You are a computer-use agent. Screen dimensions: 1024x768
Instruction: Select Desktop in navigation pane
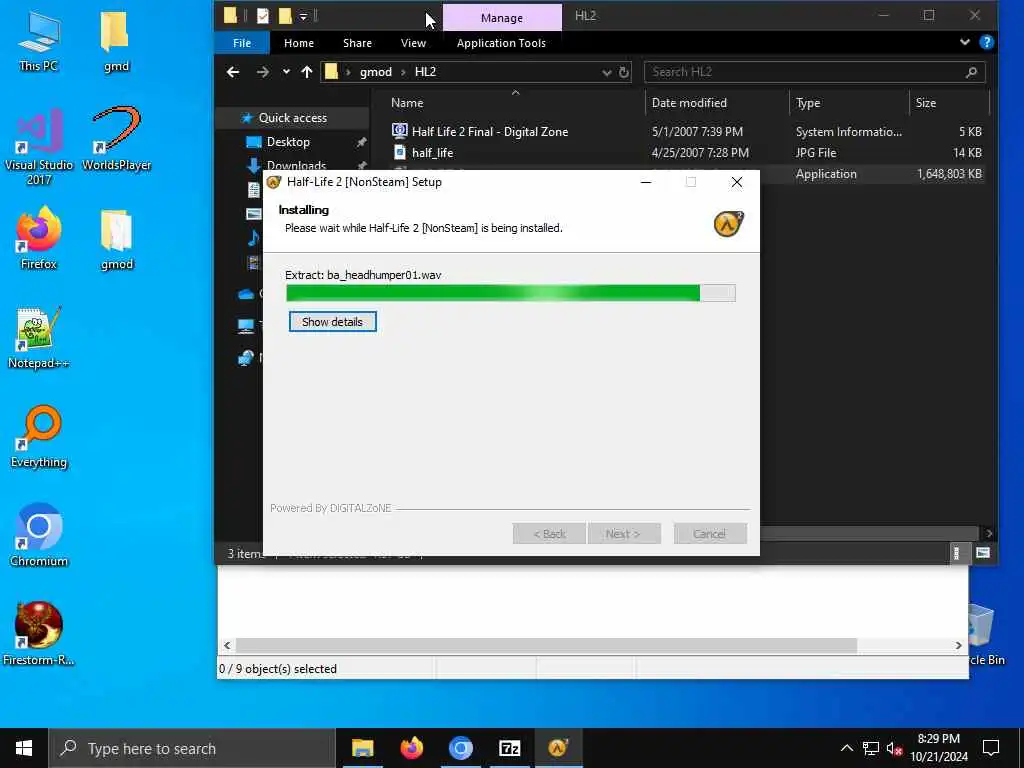(x=288, y=142)
